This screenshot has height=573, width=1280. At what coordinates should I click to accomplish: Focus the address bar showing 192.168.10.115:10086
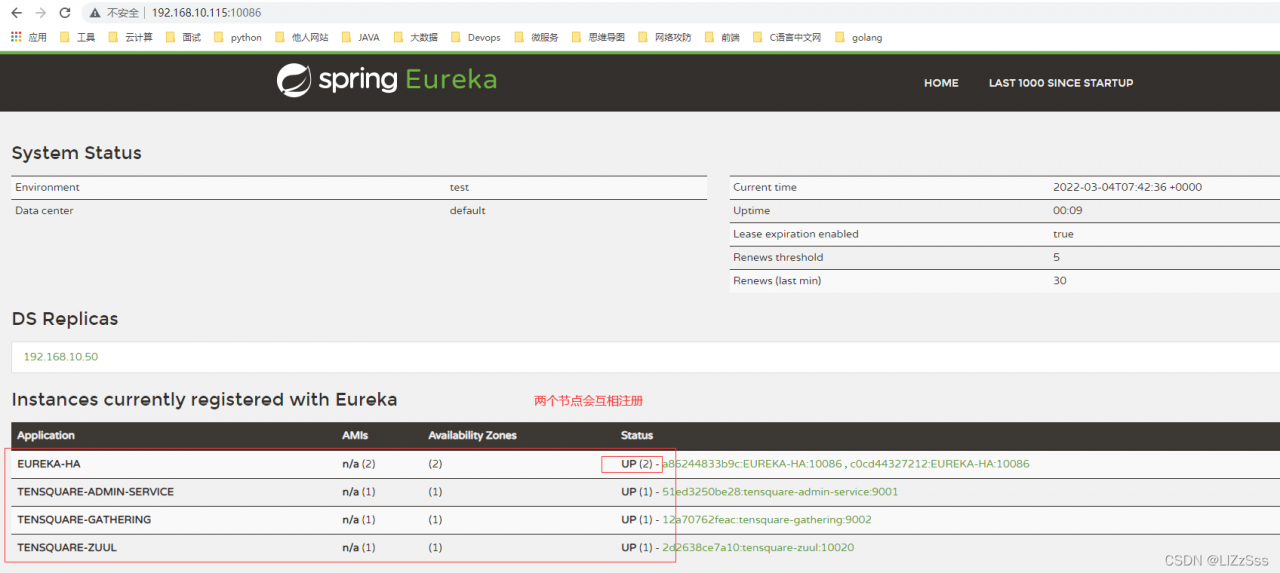click(206, 13)
